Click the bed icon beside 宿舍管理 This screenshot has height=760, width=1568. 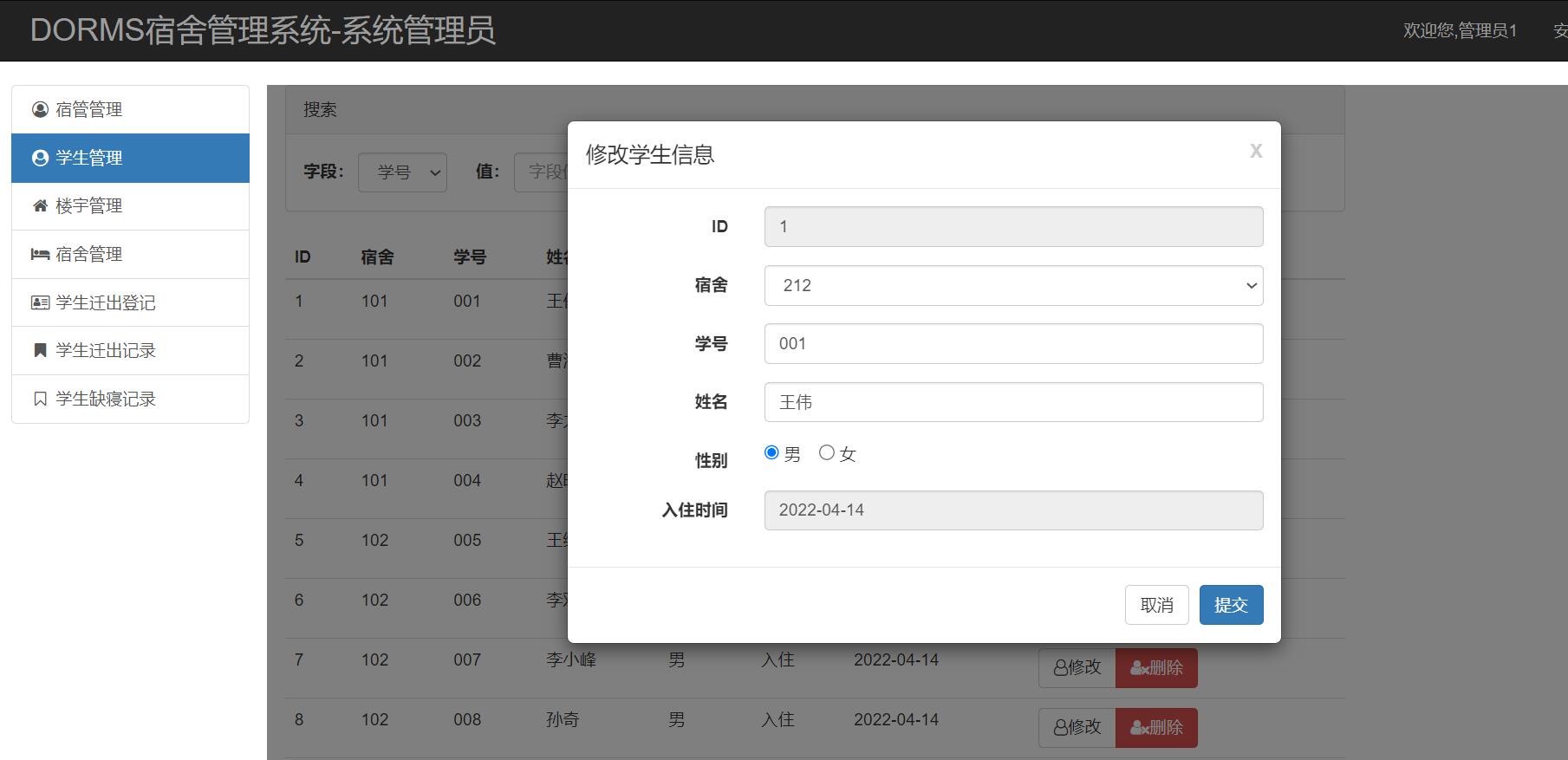40,254
